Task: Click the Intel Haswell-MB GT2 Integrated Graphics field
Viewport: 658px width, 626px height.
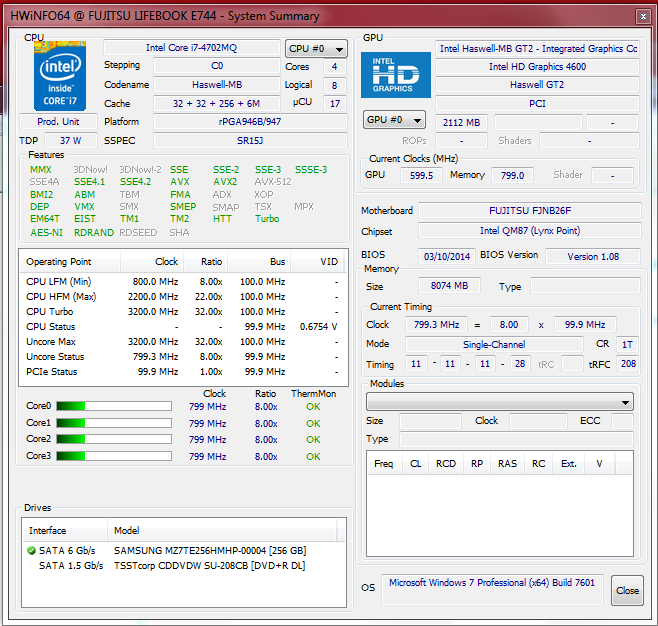Action: coord(537,49)
